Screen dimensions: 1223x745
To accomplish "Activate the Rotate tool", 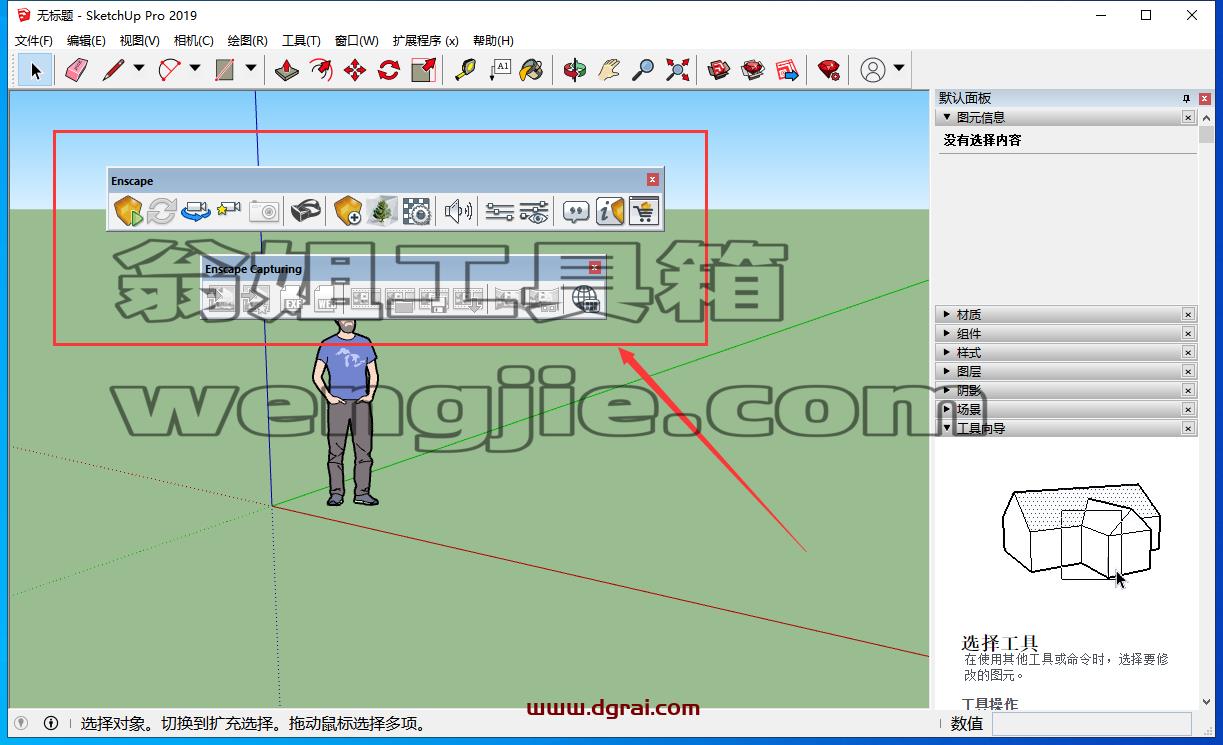I will 389,70.
